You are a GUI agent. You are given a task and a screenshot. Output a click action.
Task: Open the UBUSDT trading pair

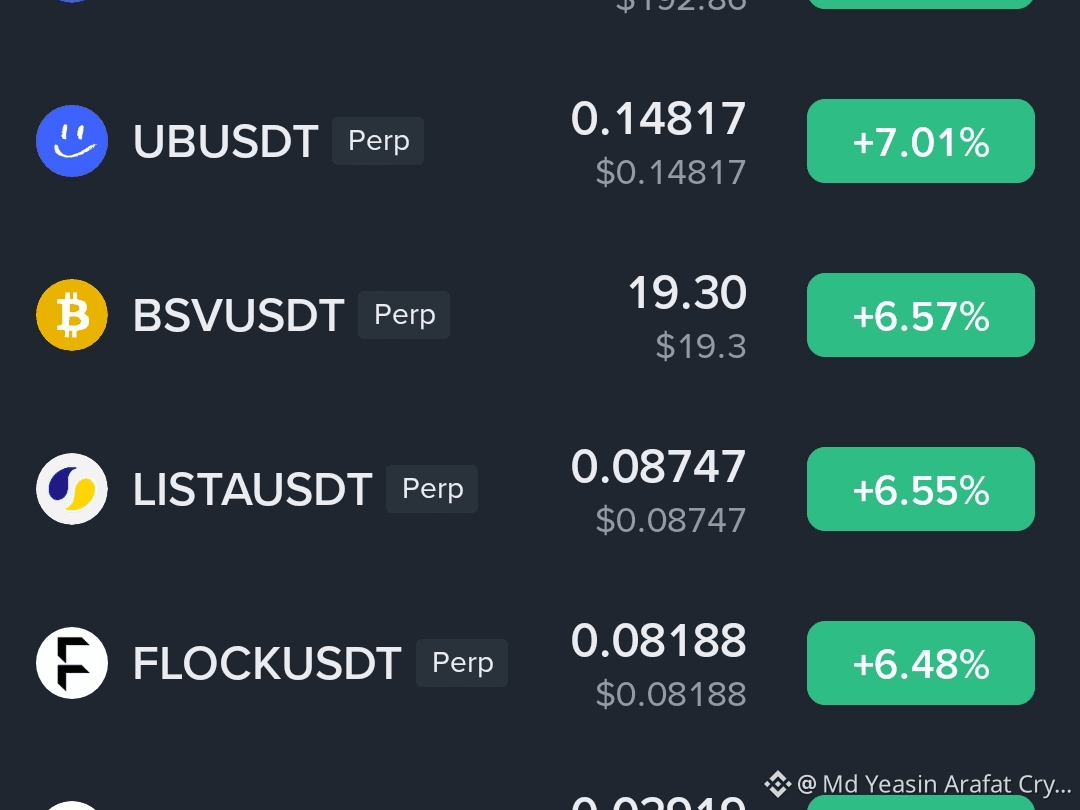click(x=226, y=141)
